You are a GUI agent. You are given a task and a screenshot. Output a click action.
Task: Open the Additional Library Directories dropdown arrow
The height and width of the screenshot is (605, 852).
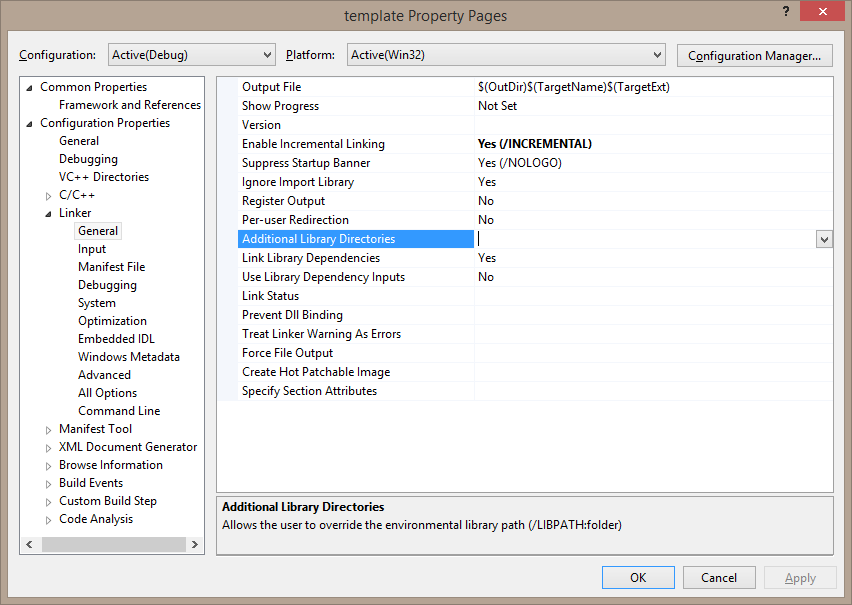(824, 239)
